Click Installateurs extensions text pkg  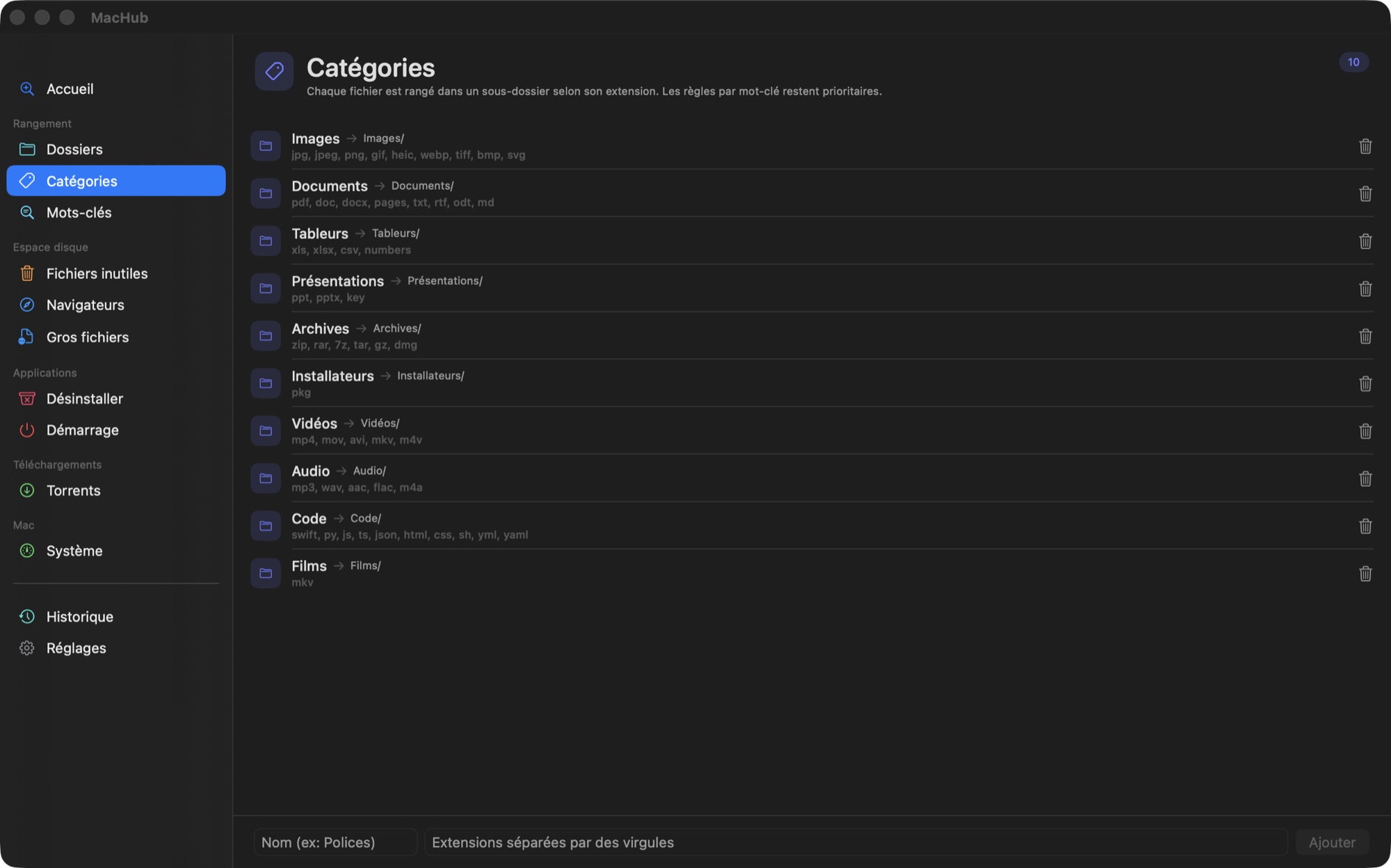(301, 392)
